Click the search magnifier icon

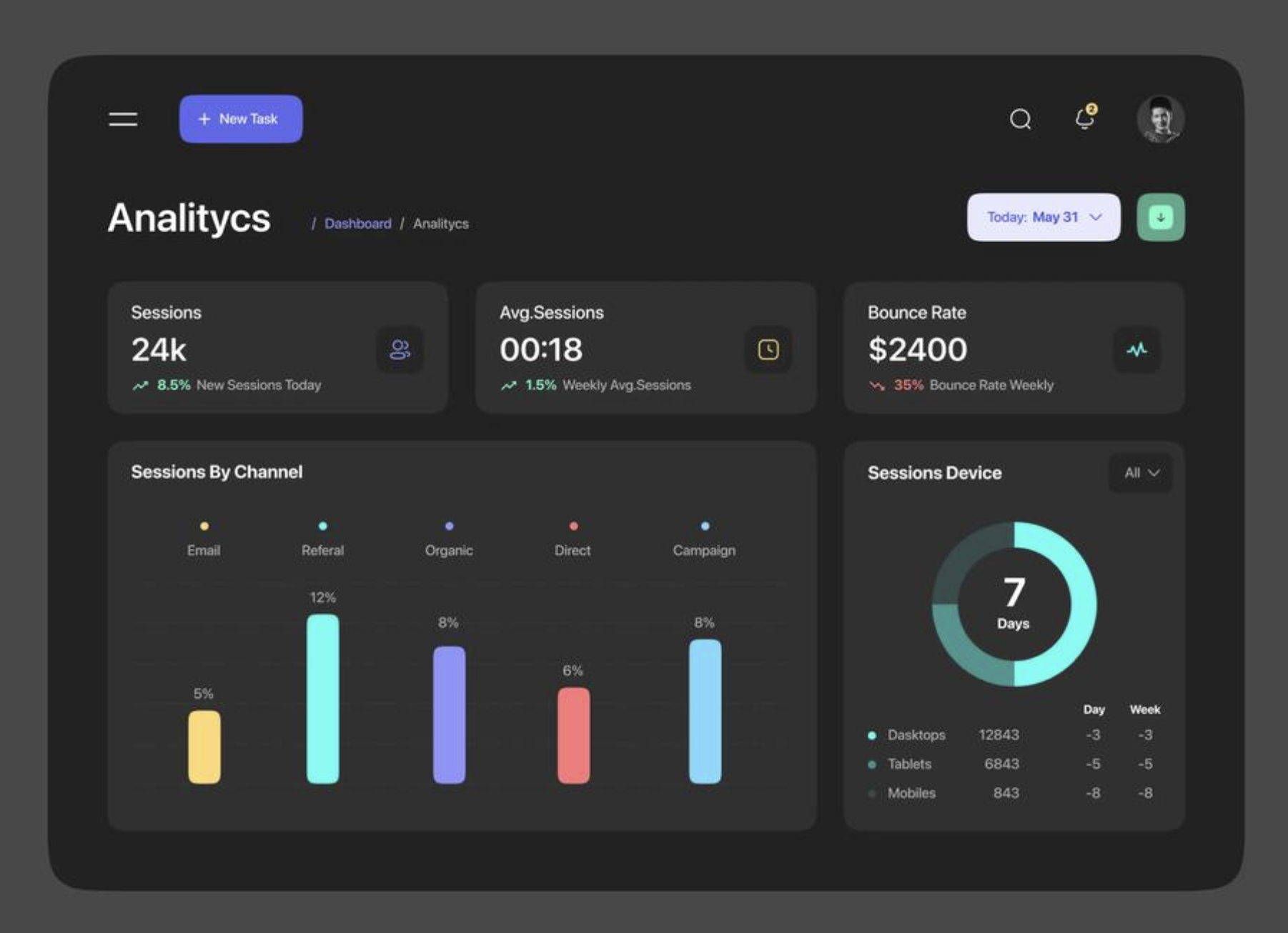(1020, 119)
